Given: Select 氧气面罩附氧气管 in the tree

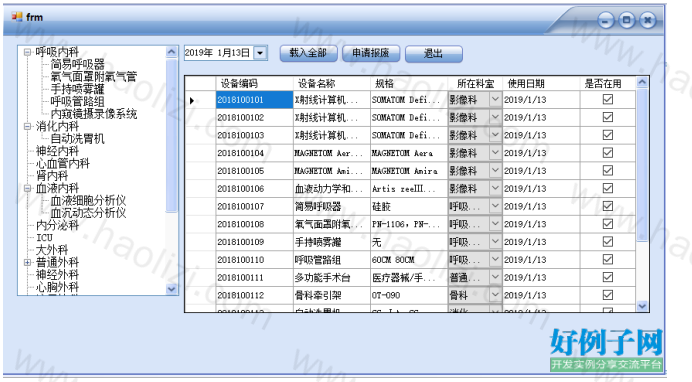Looking at the screenshot, I should (x=94, y=77).
